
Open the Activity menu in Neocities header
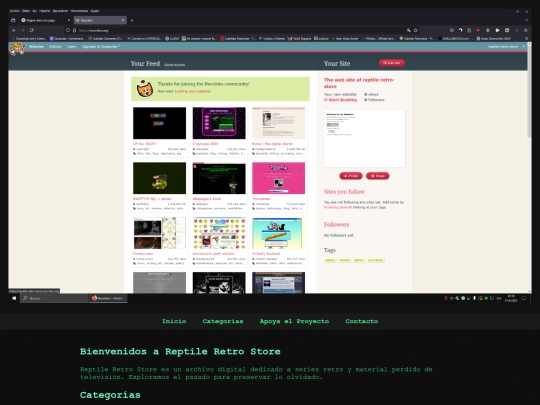[x=55, y=46]
